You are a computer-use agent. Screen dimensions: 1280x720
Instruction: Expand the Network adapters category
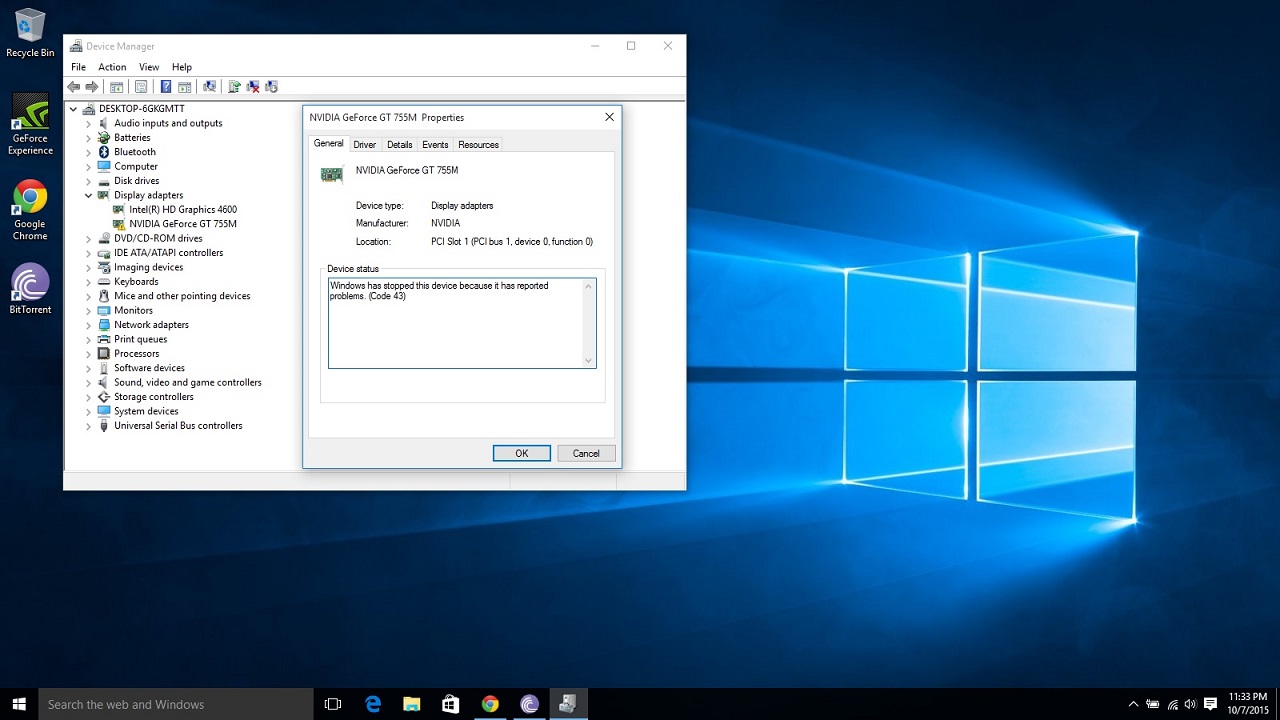(x=88, y=325)
